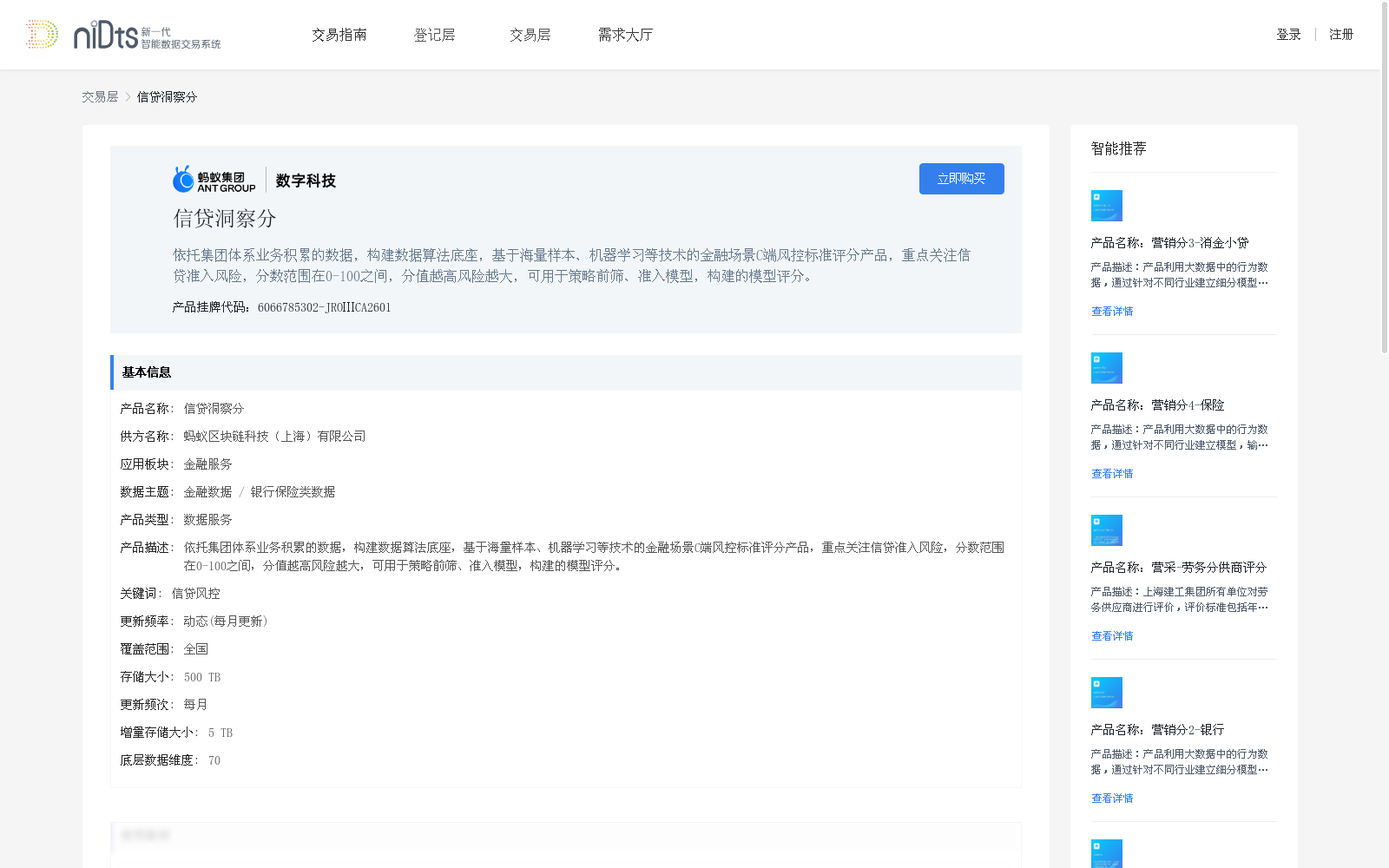Click product name 营销分3-消金小贷
The width and height of the screenshot is (1389, 868).
pos(1200,243)
